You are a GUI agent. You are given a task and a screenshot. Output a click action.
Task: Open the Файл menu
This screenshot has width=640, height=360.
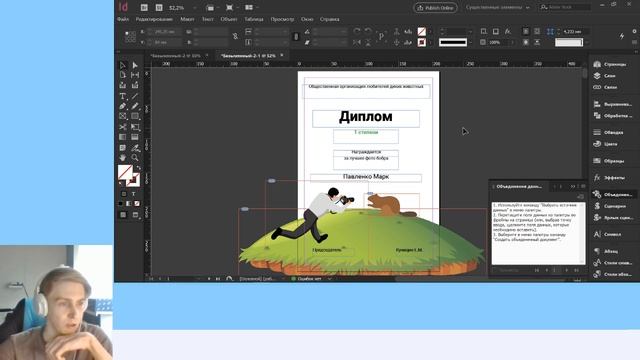click(123, 19)
